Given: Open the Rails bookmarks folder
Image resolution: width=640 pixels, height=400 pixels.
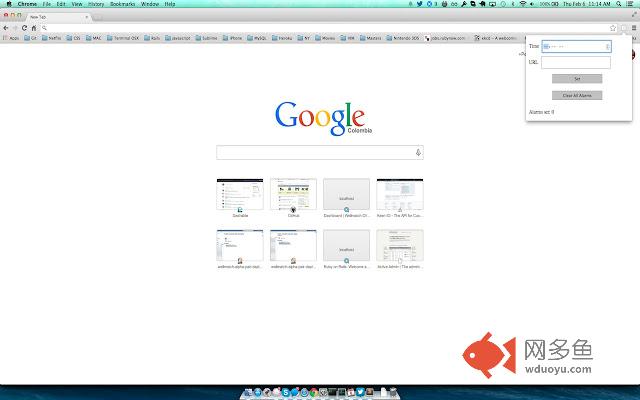Looking at the screenshot, I should (x=152, y=38).
